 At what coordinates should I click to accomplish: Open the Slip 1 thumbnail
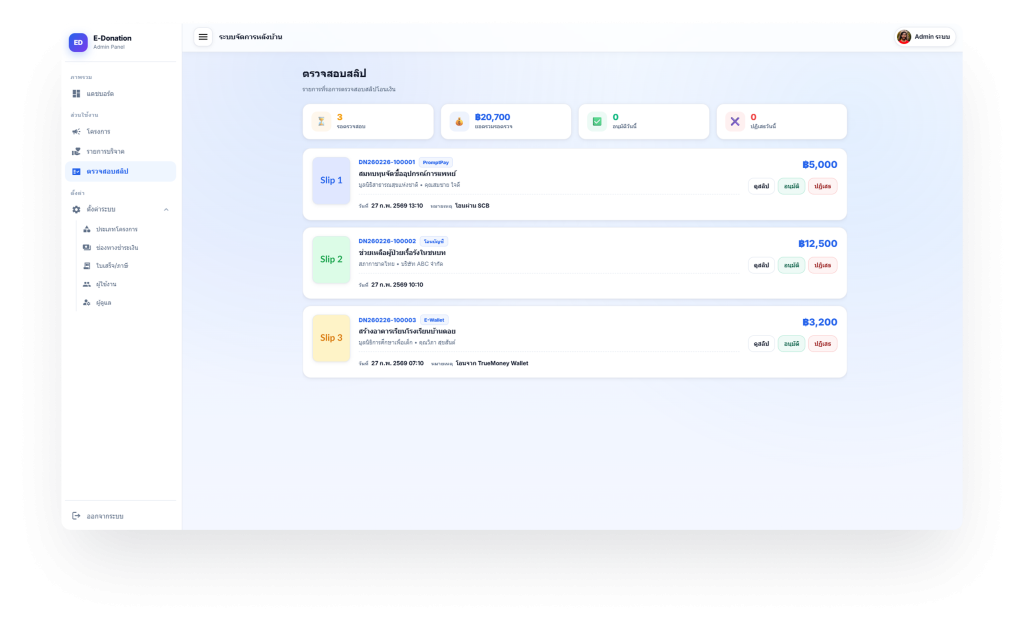click(331, 181)
